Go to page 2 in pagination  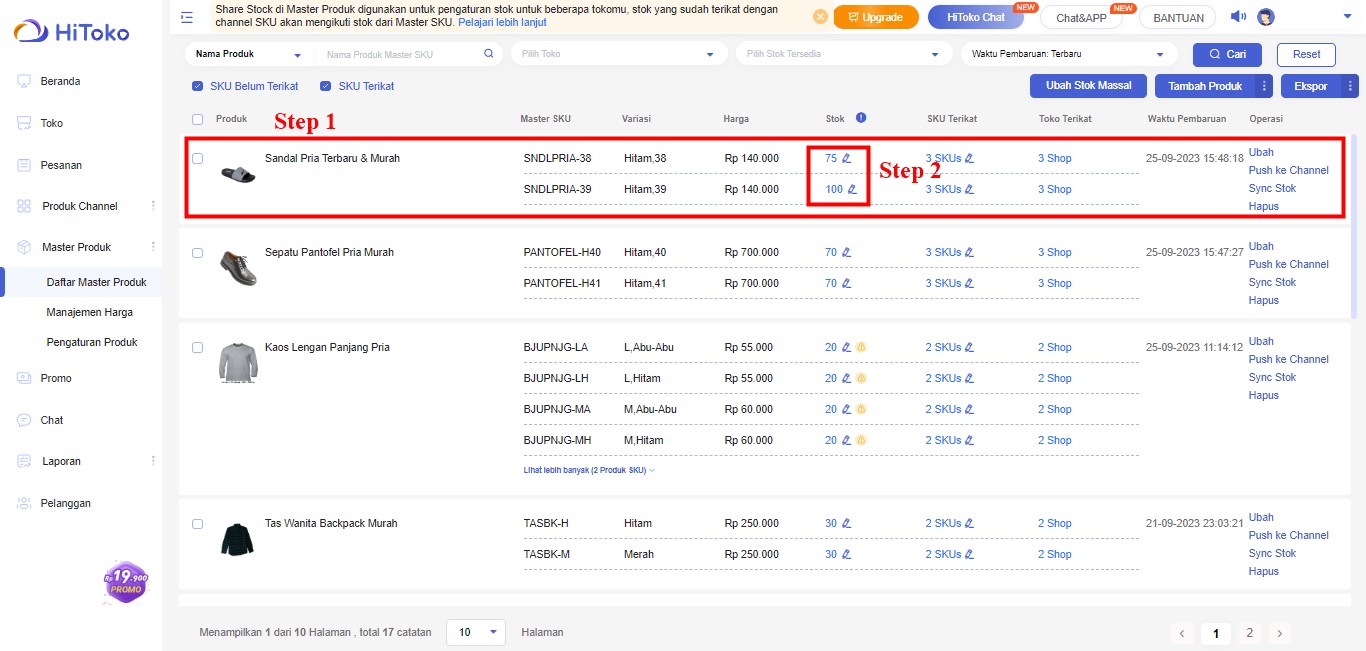[1248, 633]
